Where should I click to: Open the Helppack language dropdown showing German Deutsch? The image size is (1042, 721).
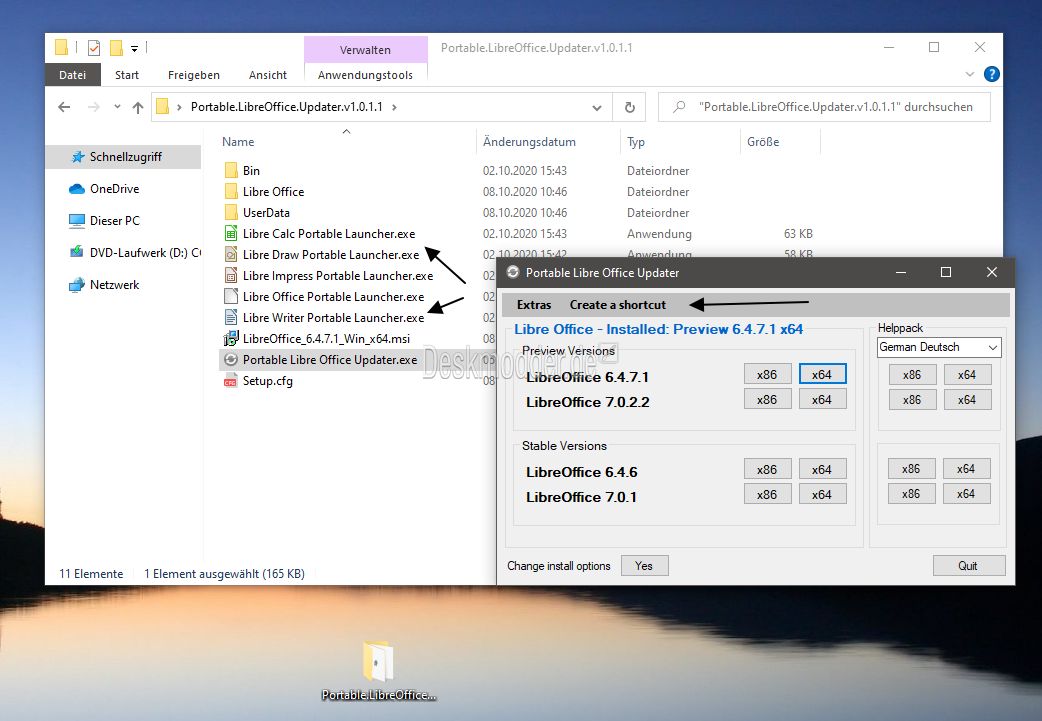pyautogui.click(x=938, y=347)
